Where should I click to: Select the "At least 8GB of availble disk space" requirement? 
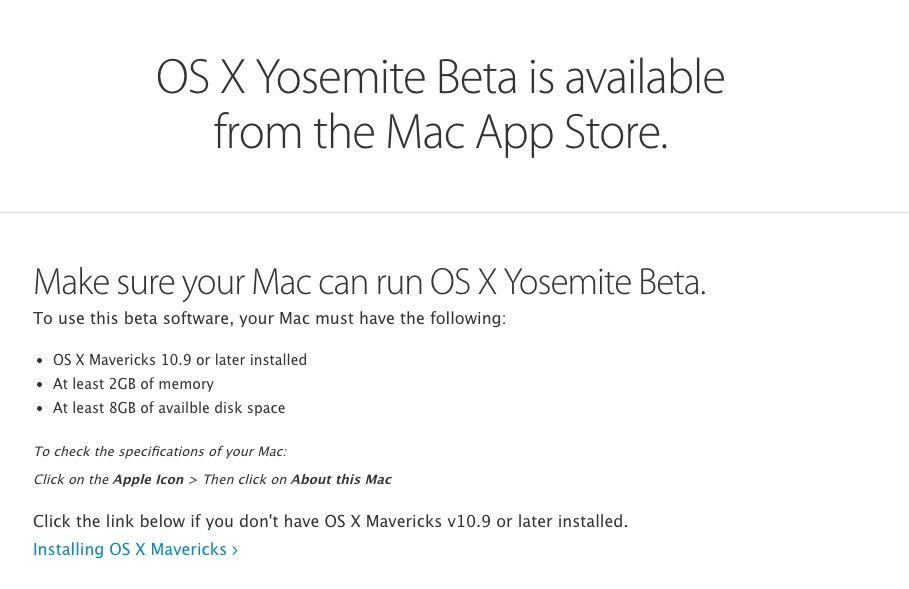coord(169,408)
